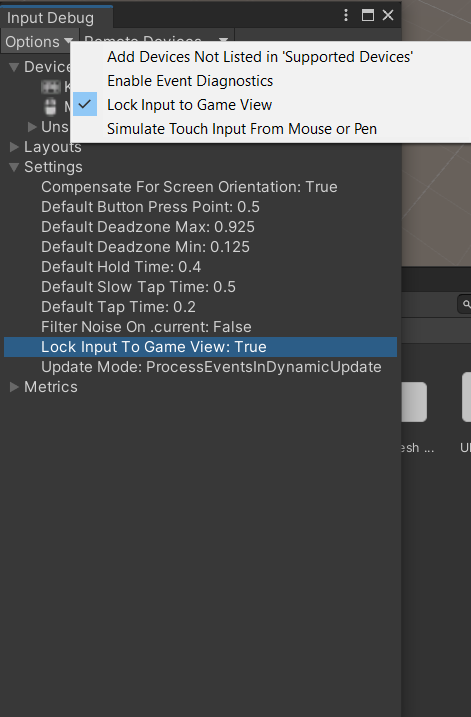
Task: Select Enable Event Diagnostics menu entry
Action: tap(190, 81)
